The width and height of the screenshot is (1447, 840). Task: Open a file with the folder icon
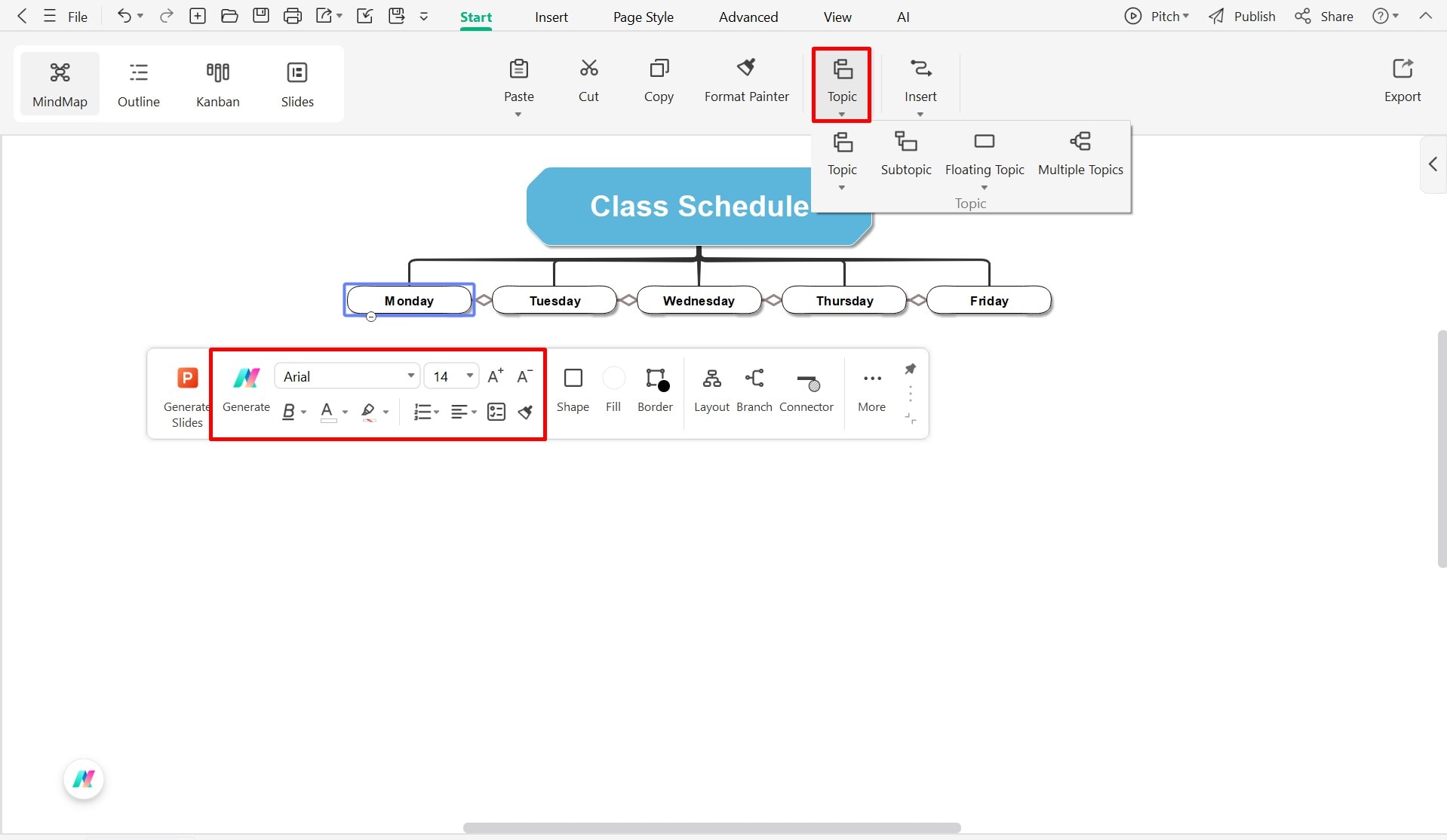[229, 16]
